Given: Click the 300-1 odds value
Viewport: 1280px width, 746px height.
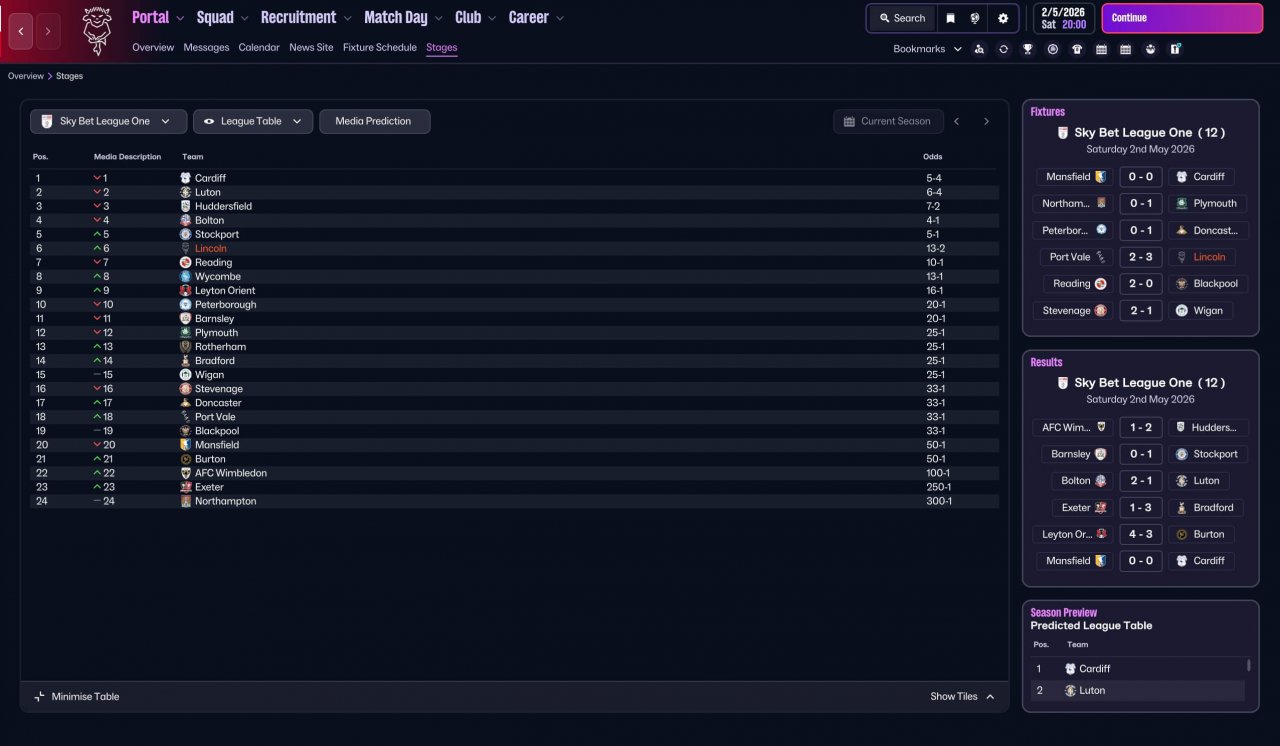Looking at the screenshot, I should 939,501.
